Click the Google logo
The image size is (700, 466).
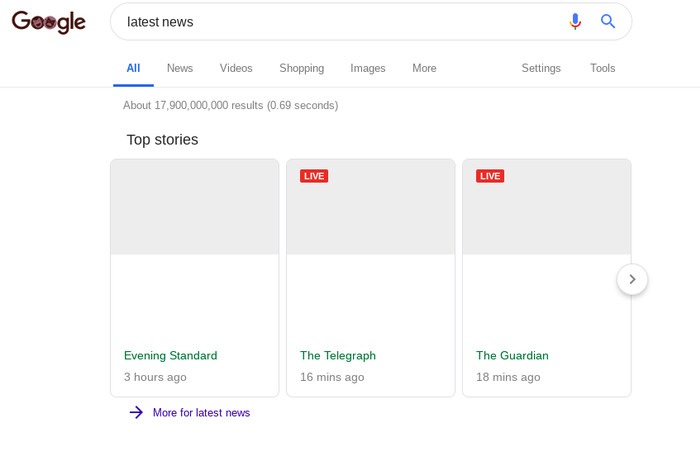coord(48,22)
